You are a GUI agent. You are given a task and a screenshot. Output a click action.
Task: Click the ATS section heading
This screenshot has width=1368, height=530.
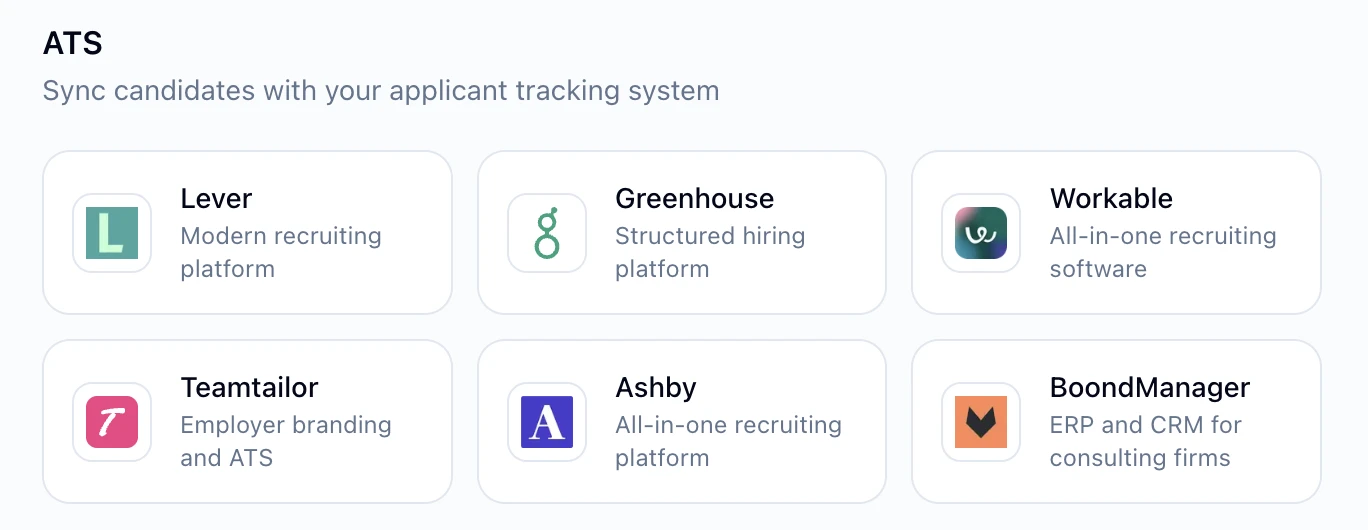point(73,44)
